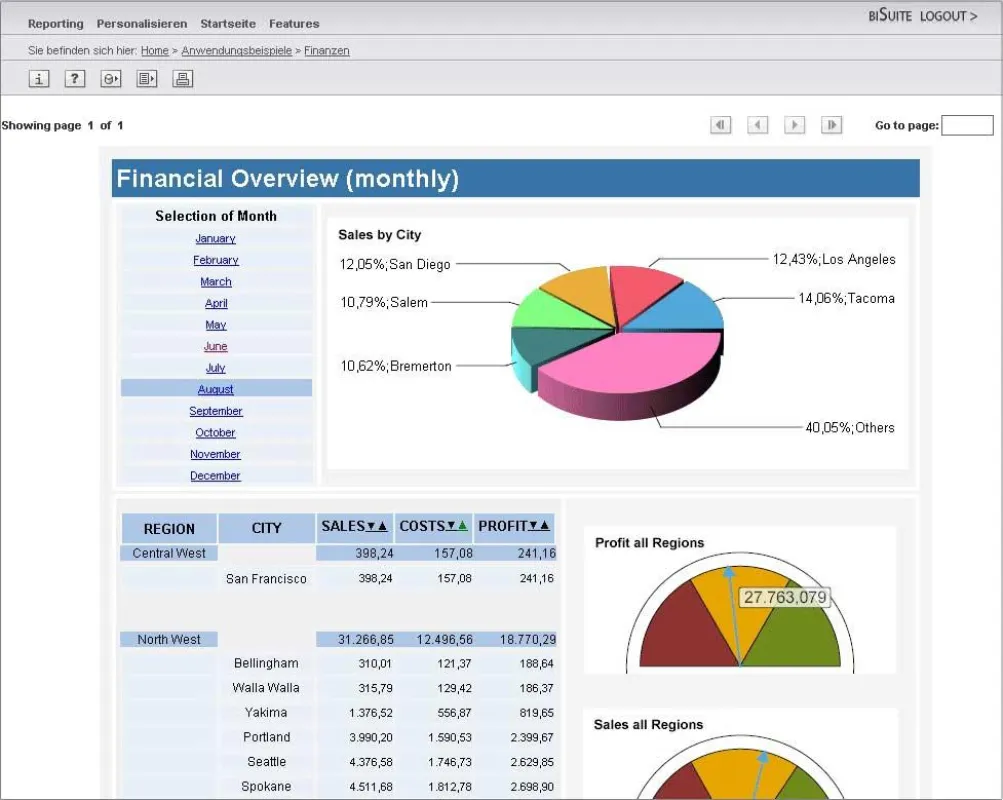Screen dimensions: 1003x800
Task: Click the export report document icon
Action: click(x=146, y=79)
